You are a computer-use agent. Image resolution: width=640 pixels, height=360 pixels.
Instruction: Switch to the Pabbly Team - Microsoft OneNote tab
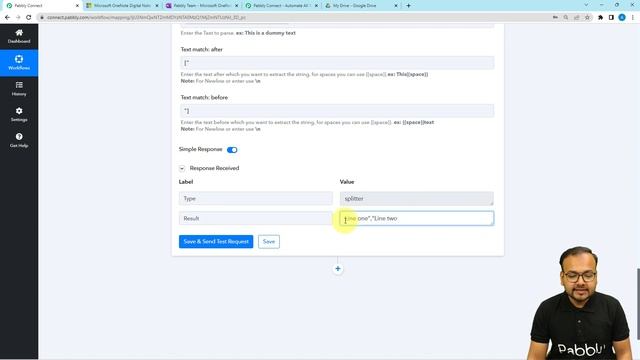coord(202,6)
